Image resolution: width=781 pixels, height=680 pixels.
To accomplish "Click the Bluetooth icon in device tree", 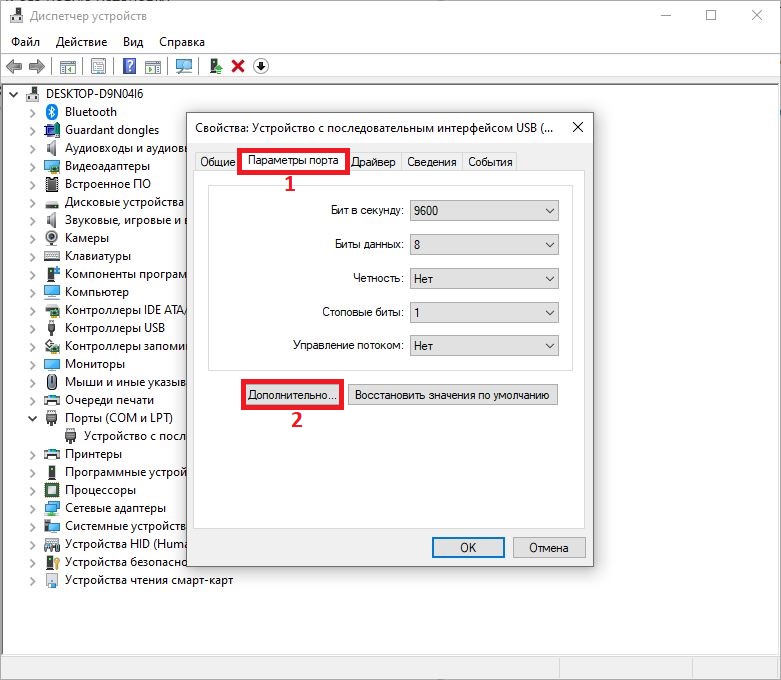I will 53,112.
